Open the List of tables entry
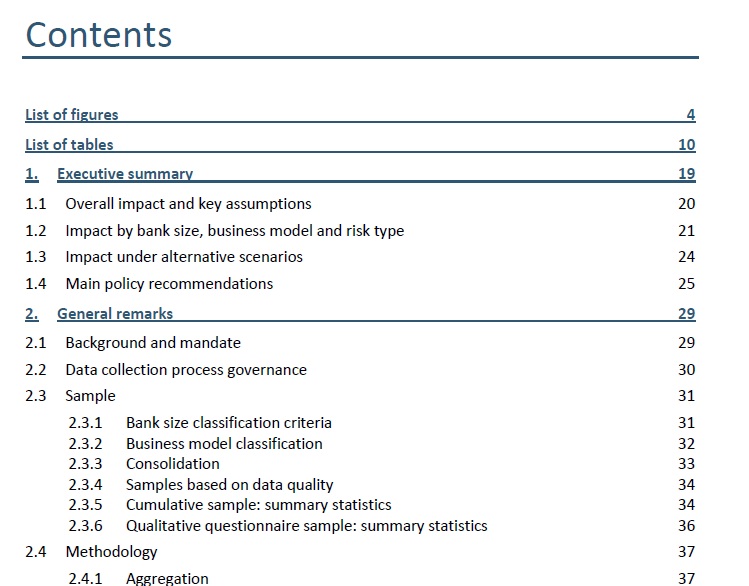749x586 pixels. [69, 145]
